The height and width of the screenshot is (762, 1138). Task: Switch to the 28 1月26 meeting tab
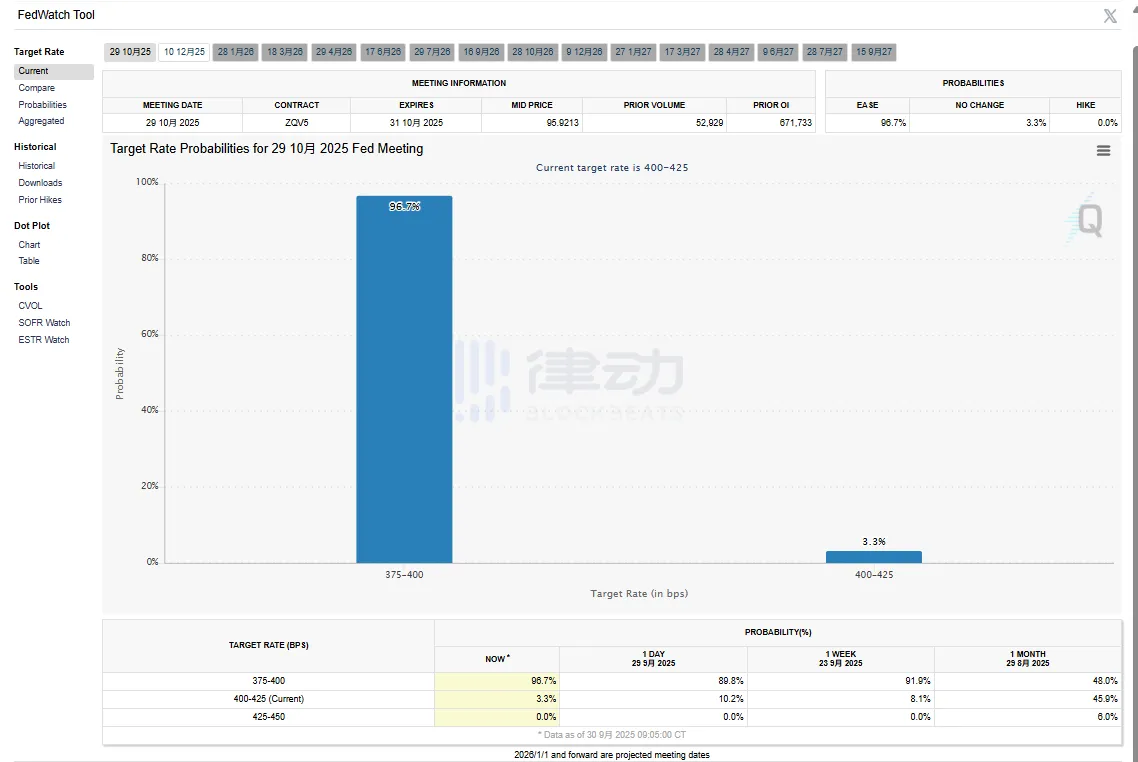235,51
